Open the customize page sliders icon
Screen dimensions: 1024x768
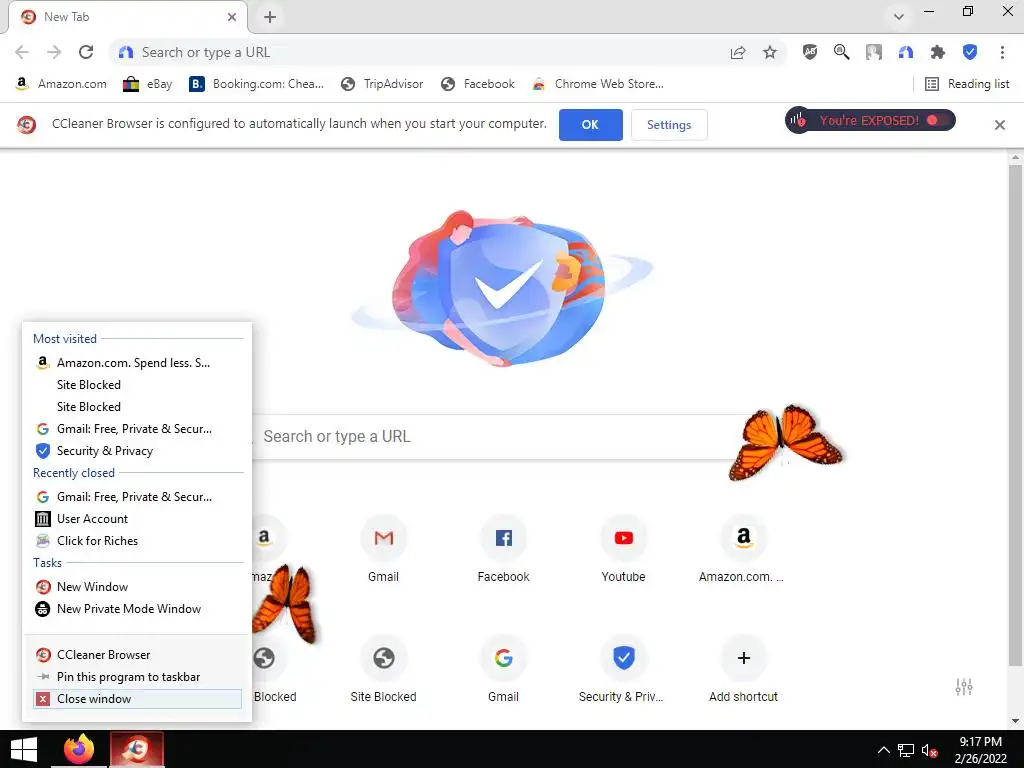click(x=964, y=686)
